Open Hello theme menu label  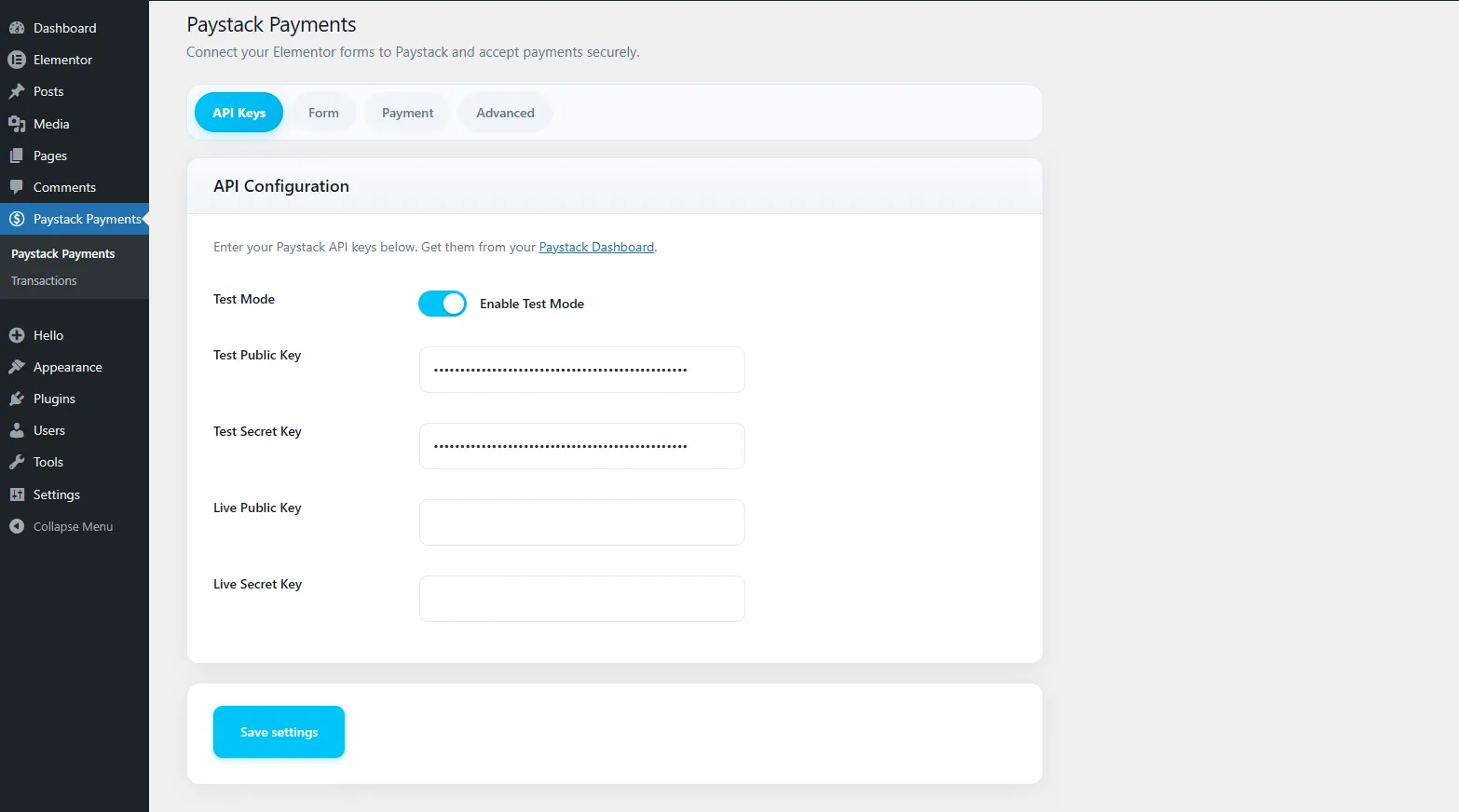(x=48, y=335)
